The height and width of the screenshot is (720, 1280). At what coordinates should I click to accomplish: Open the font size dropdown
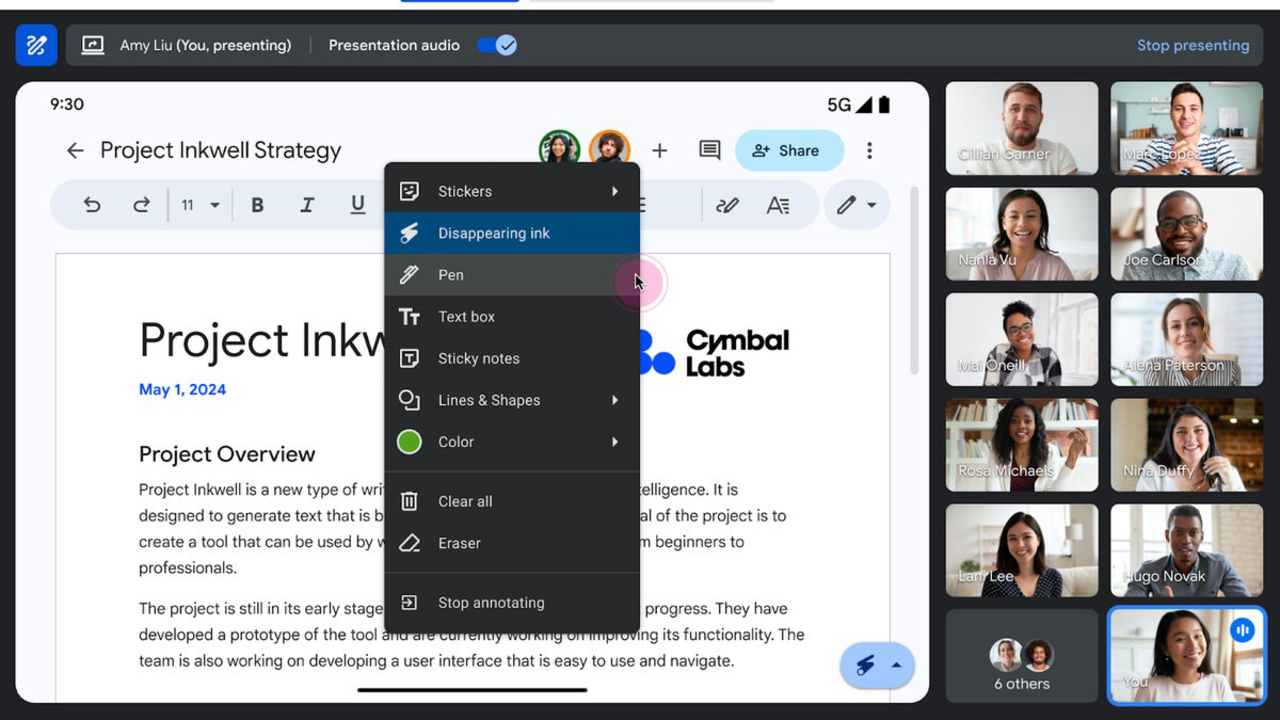tap(198, 204)
